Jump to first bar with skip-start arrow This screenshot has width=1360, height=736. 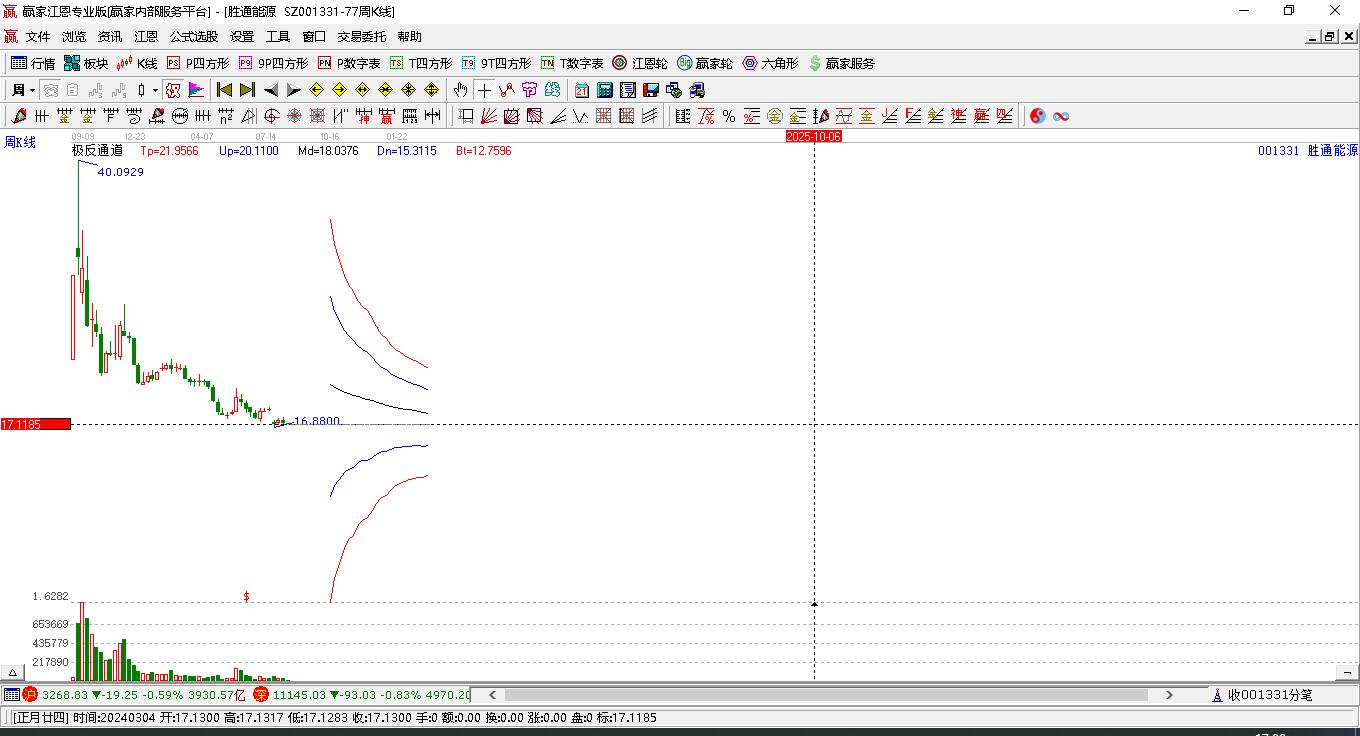click(225, 90)
